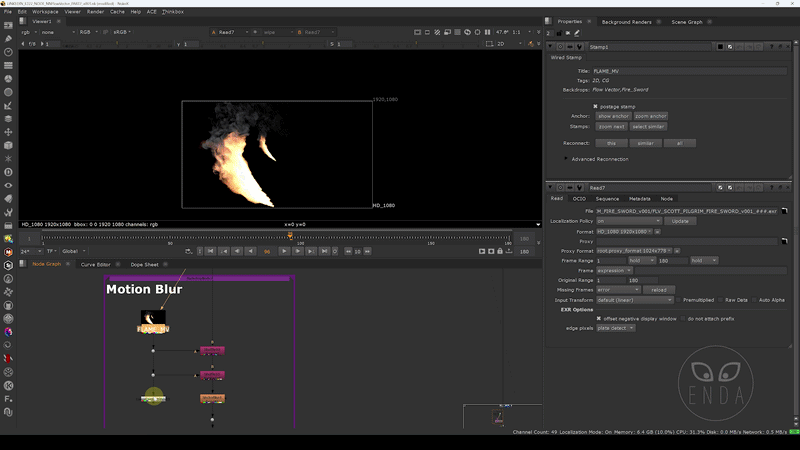Open the Sequence tab of Read7

607,198
